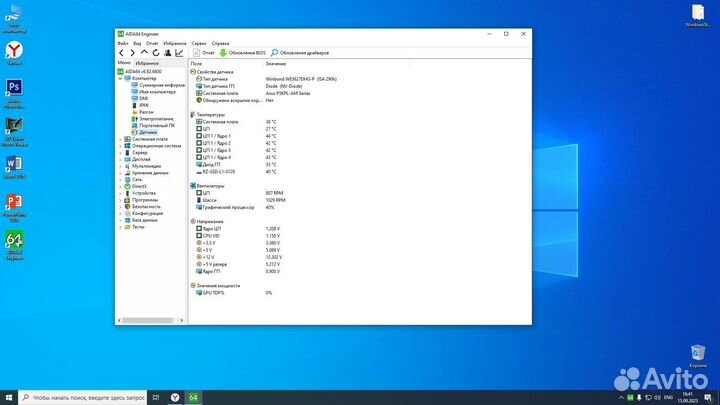Open the Word desktop shortcut
Screen dimensions: 720x405
point(14,167)
